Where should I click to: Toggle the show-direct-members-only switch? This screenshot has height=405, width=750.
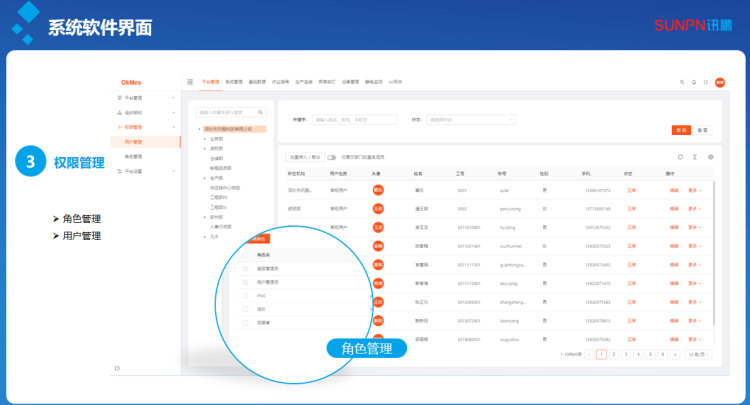(x=333, y=157)
